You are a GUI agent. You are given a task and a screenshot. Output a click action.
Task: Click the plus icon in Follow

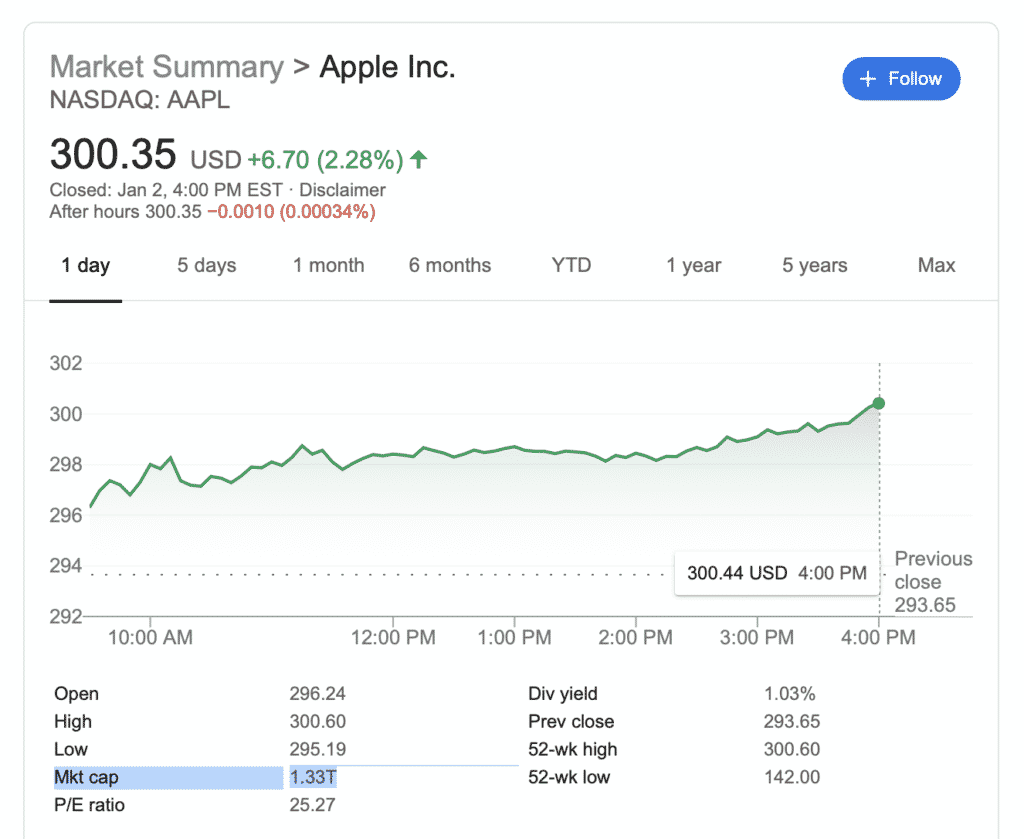[x=868, y=79]
